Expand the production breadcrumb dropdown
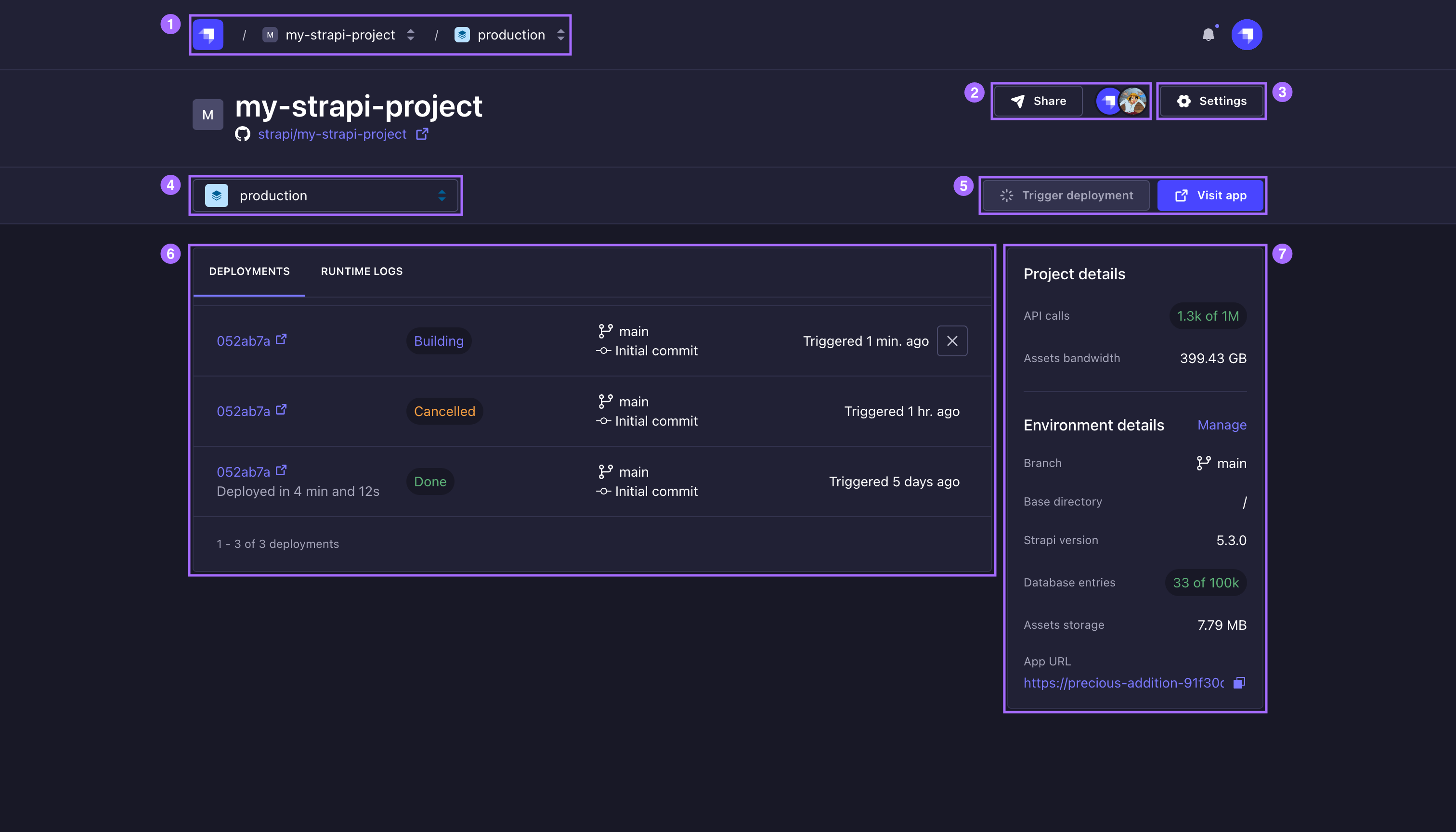The height and width of the screenshot is (832, 1456). (x=559, y=34)
